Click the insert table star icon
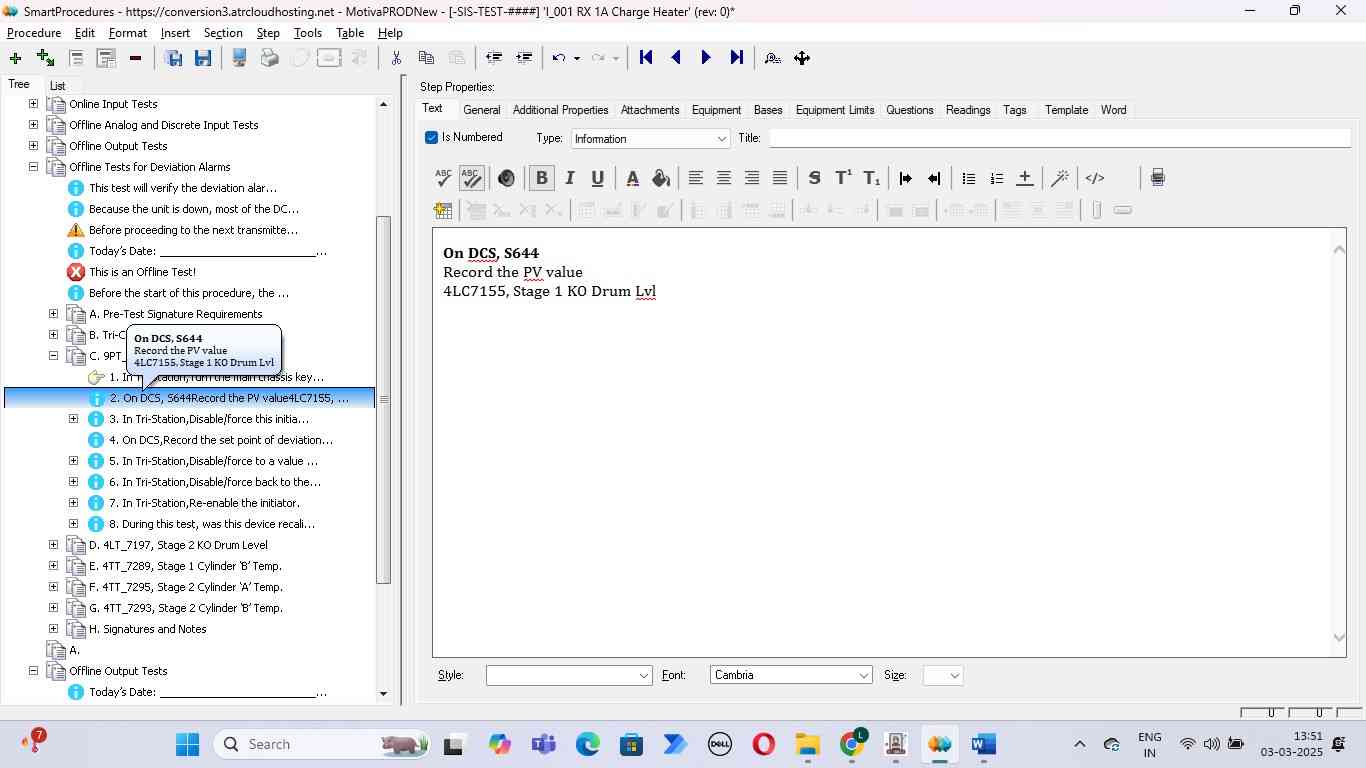Image resolution: width=1366 pixels, height=768 pixels. click(443, 210)
